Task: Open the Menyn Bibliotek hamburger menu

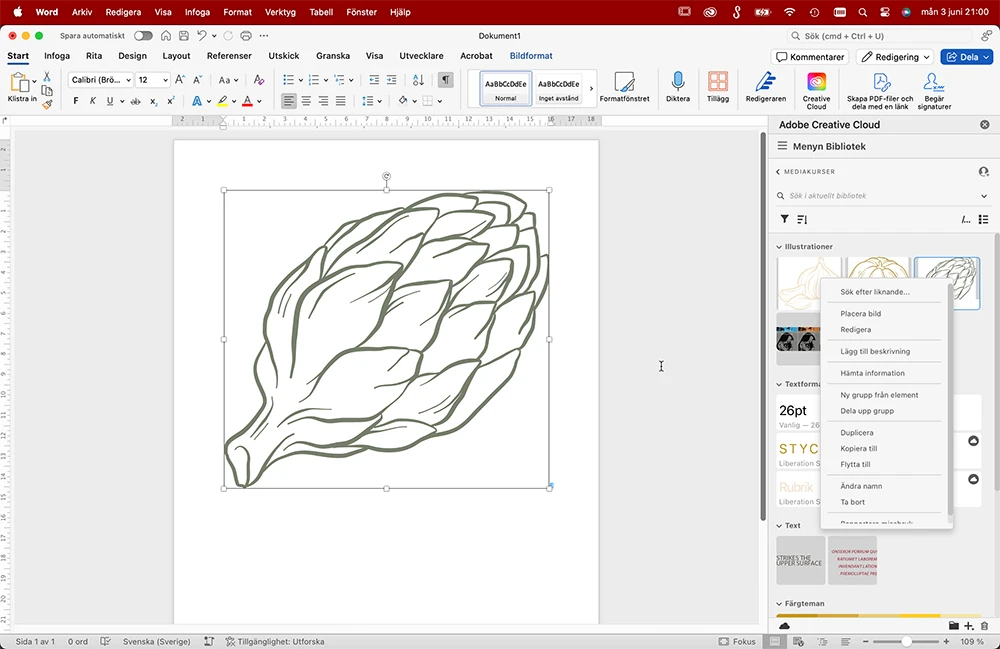Action: [x=782, y=146]
